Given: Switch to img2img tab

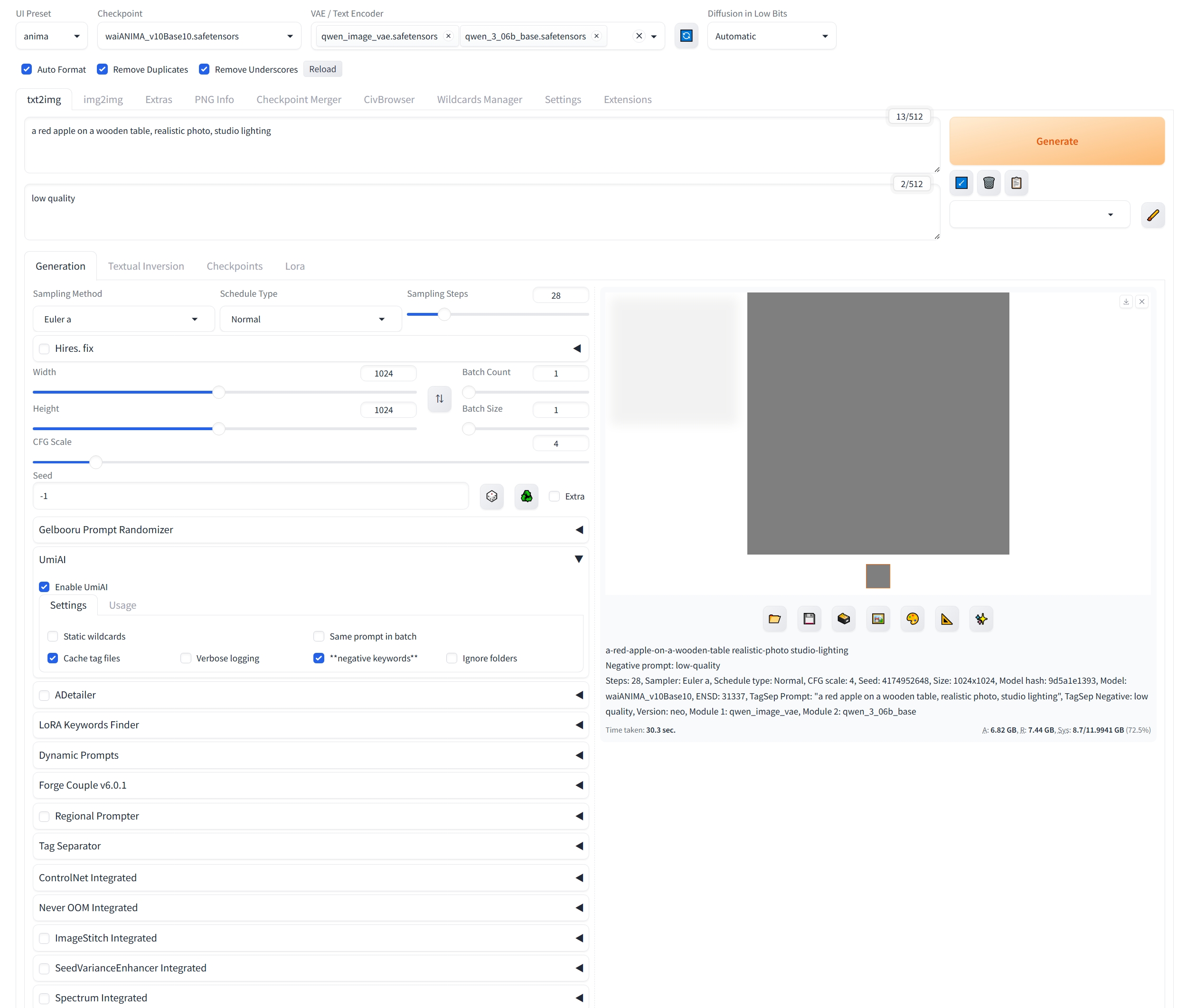Looking at the screenshot, I should pos(103,99).
